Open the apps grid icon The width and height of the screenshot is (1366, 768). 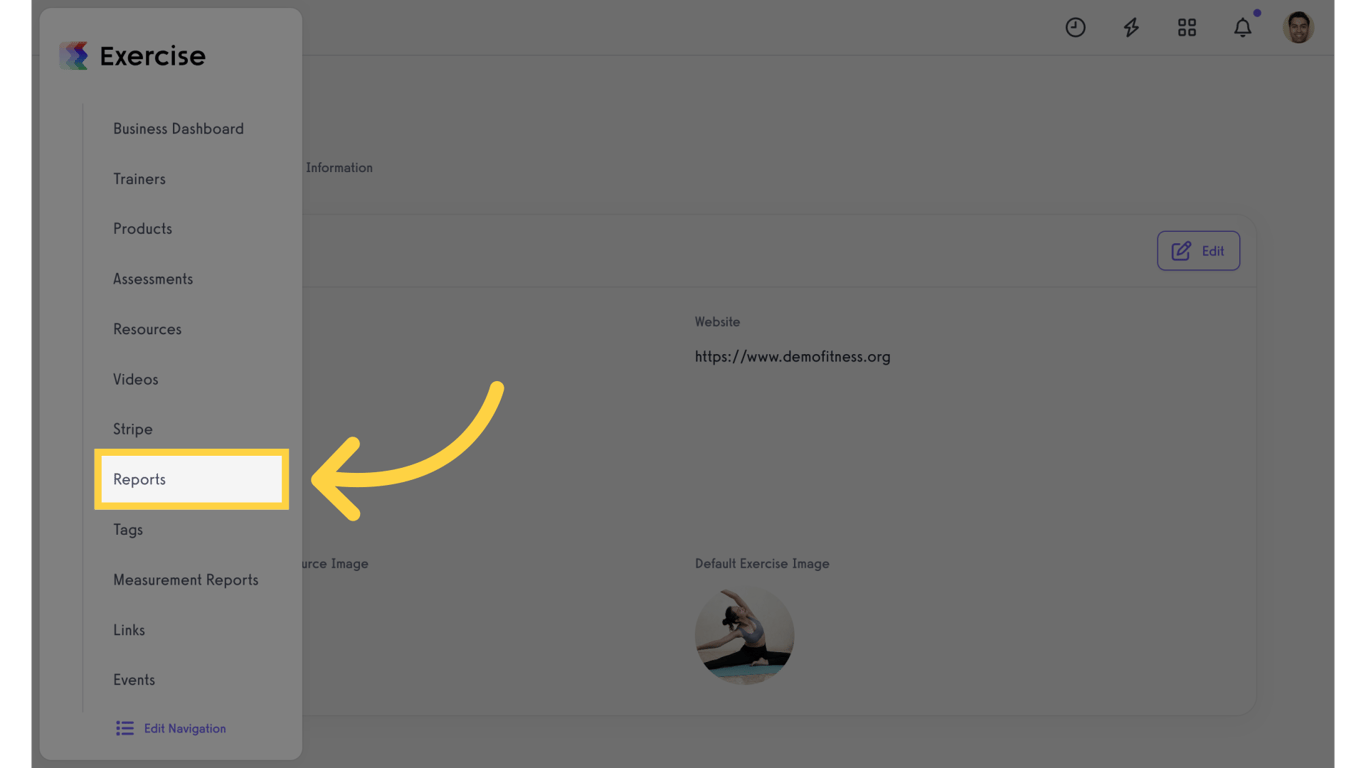click(1187, 28)
